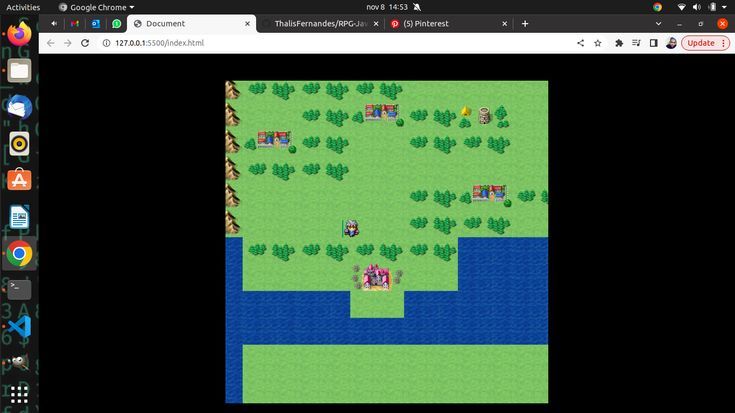Click the Wi-Fi icon in top bar
The image size is (735, 413).
pyautogui.click(x=682, y=7)
